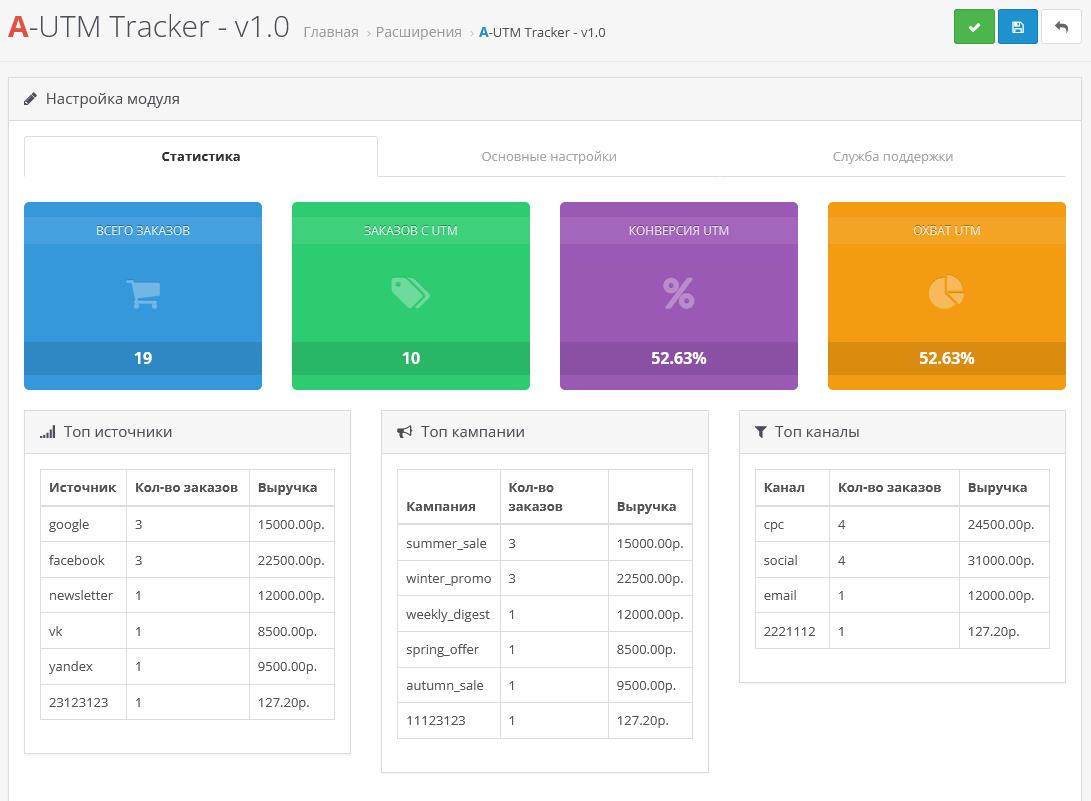Click the Выручка column header in channels table
This screenshot has width=1091, height=801.
[x=996, y=487]
